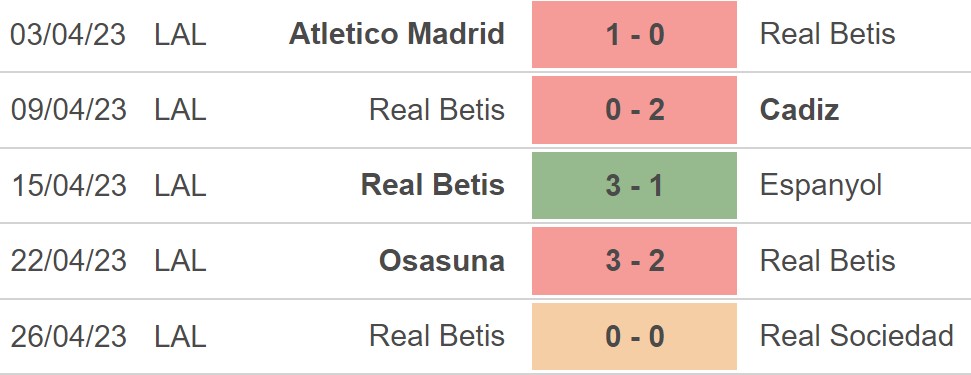
Task: Open the 0 - 0 draw score box
Action: 634,337
